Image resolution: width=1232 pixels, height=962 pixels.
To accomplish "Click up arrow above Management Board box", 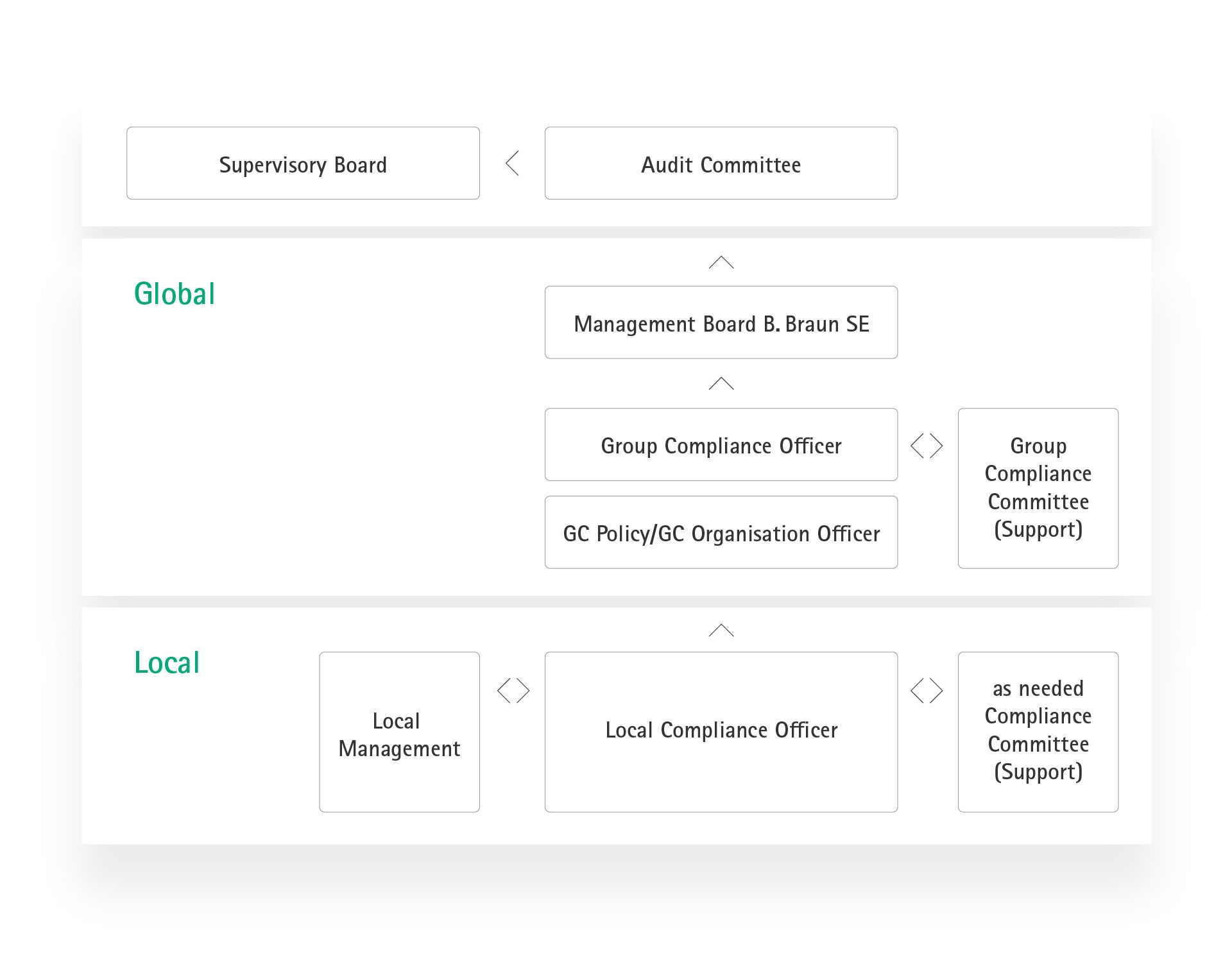I will tap(721, 262).
